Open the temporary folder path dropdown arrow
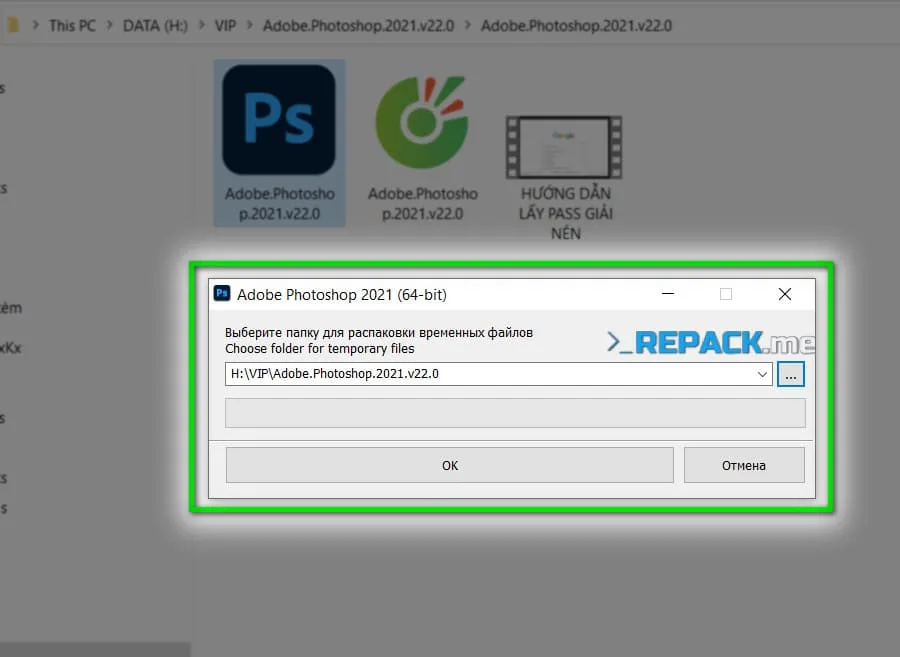 pos(762,374)
